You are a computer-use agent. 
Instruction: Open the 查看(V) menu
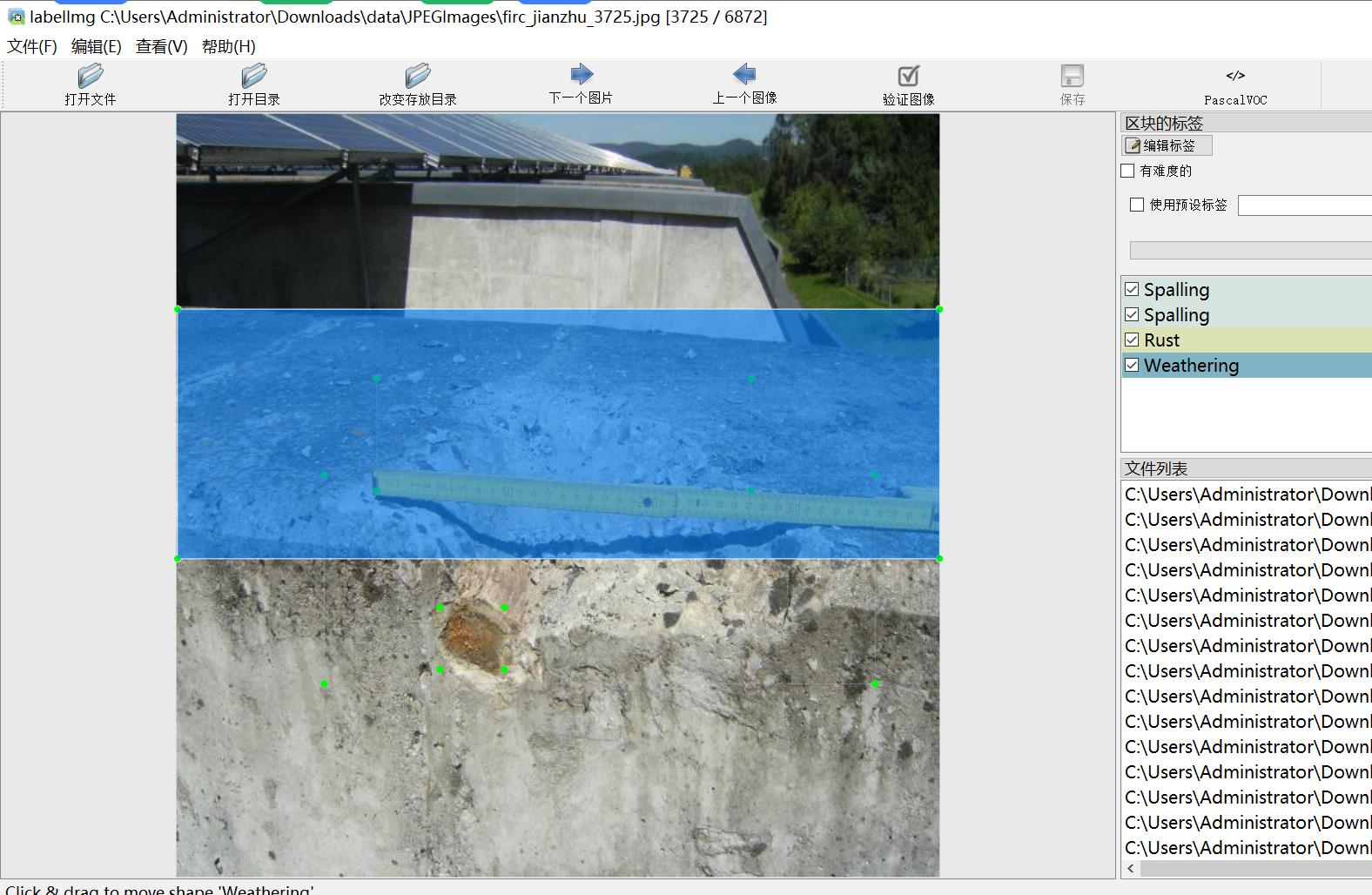coord(162,46)
